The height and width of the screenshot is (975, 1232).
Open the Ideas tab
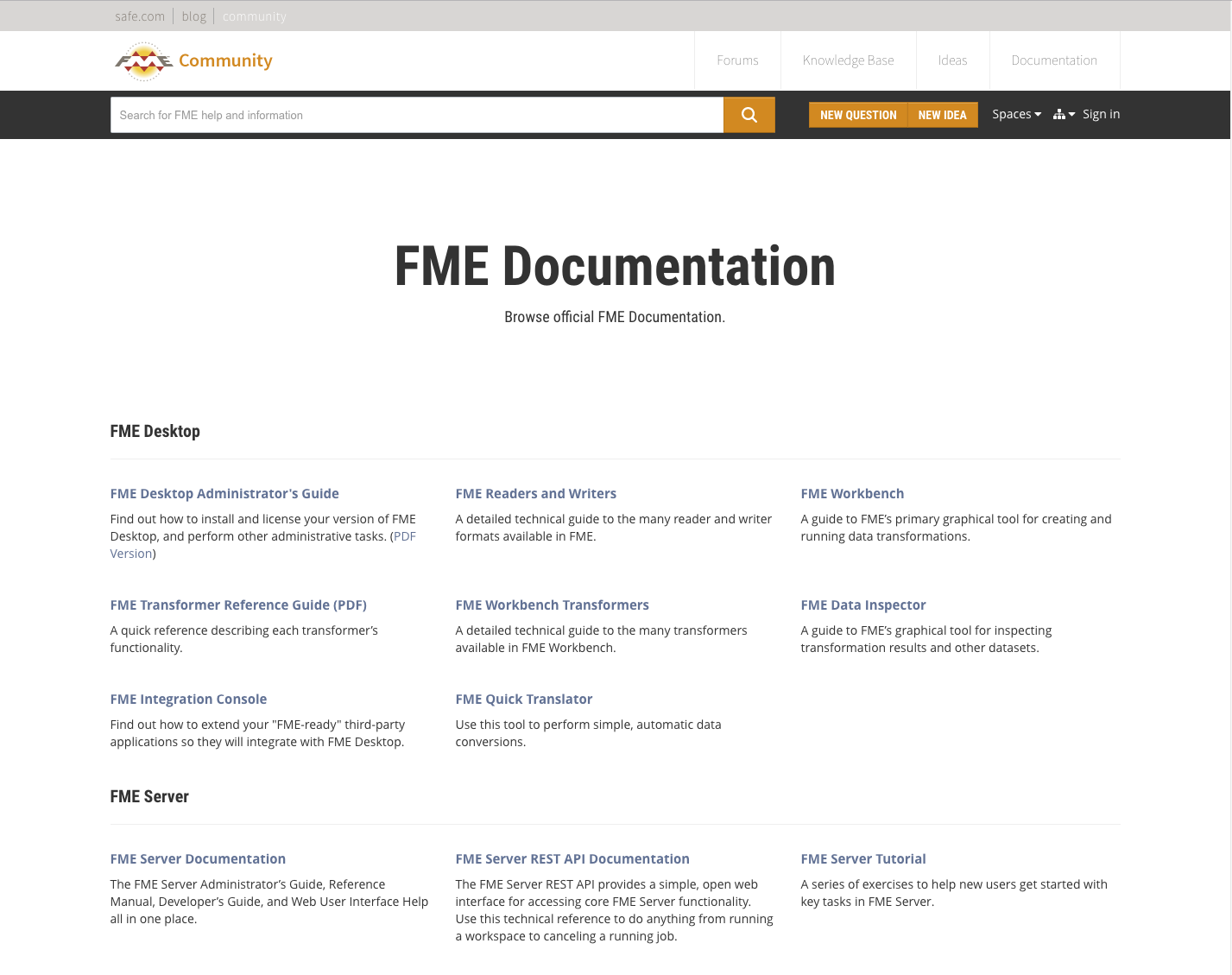tap(952, 60)
